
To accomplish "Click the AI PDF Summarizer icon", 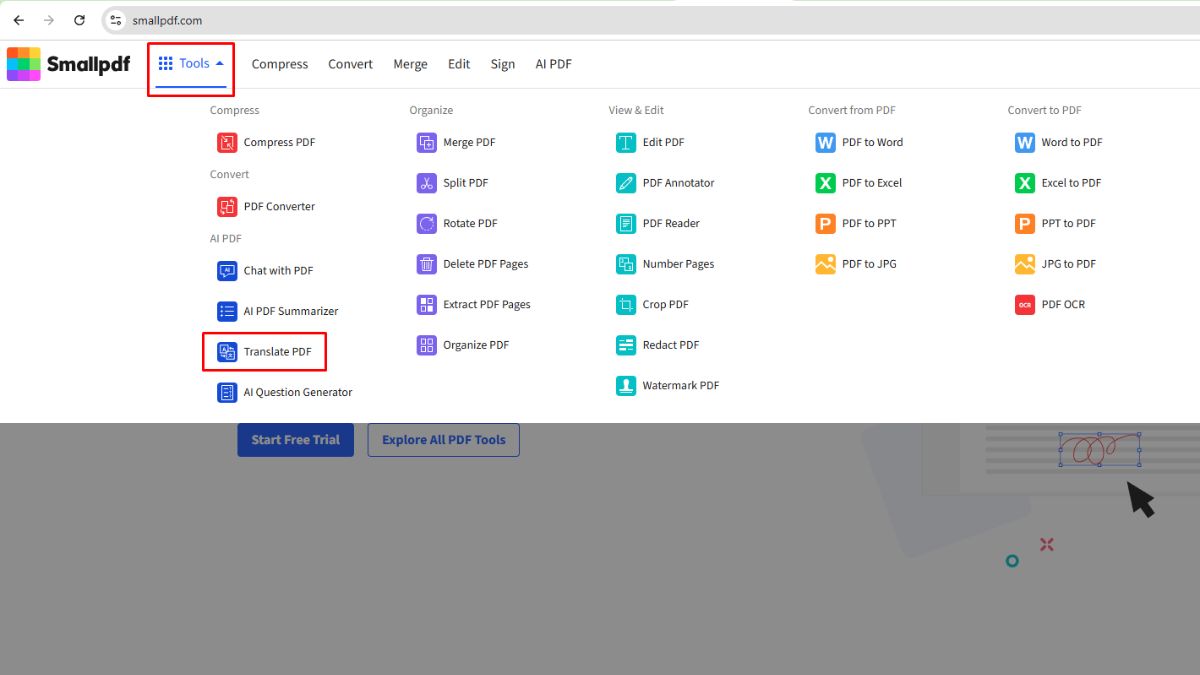I will pos(227,311).
